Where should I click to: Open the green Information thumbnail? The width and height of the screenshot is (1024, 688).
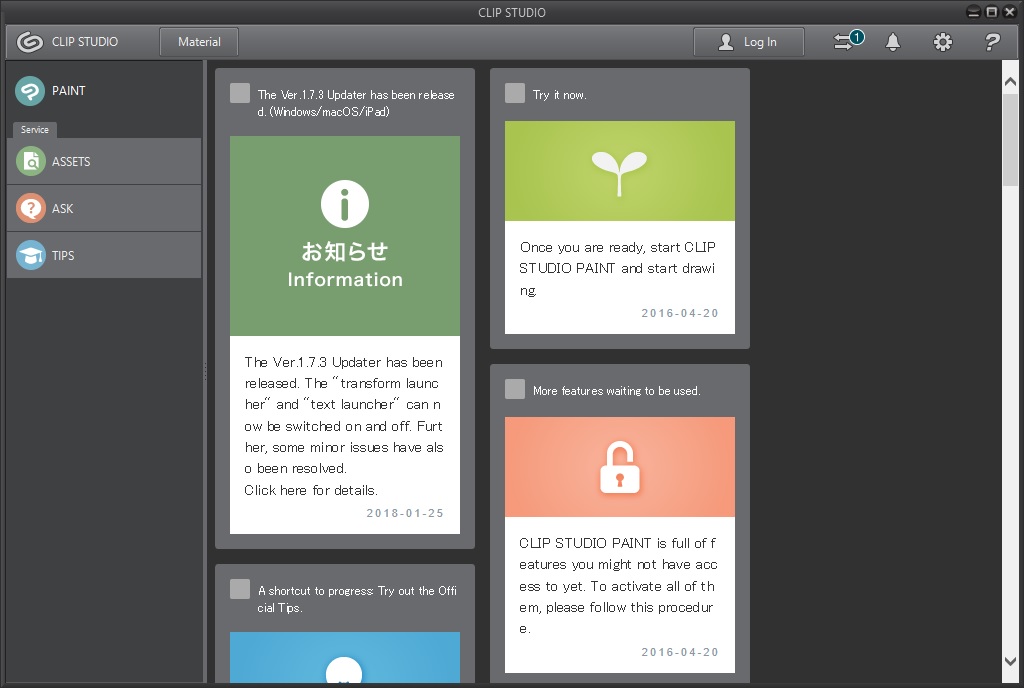345,236
